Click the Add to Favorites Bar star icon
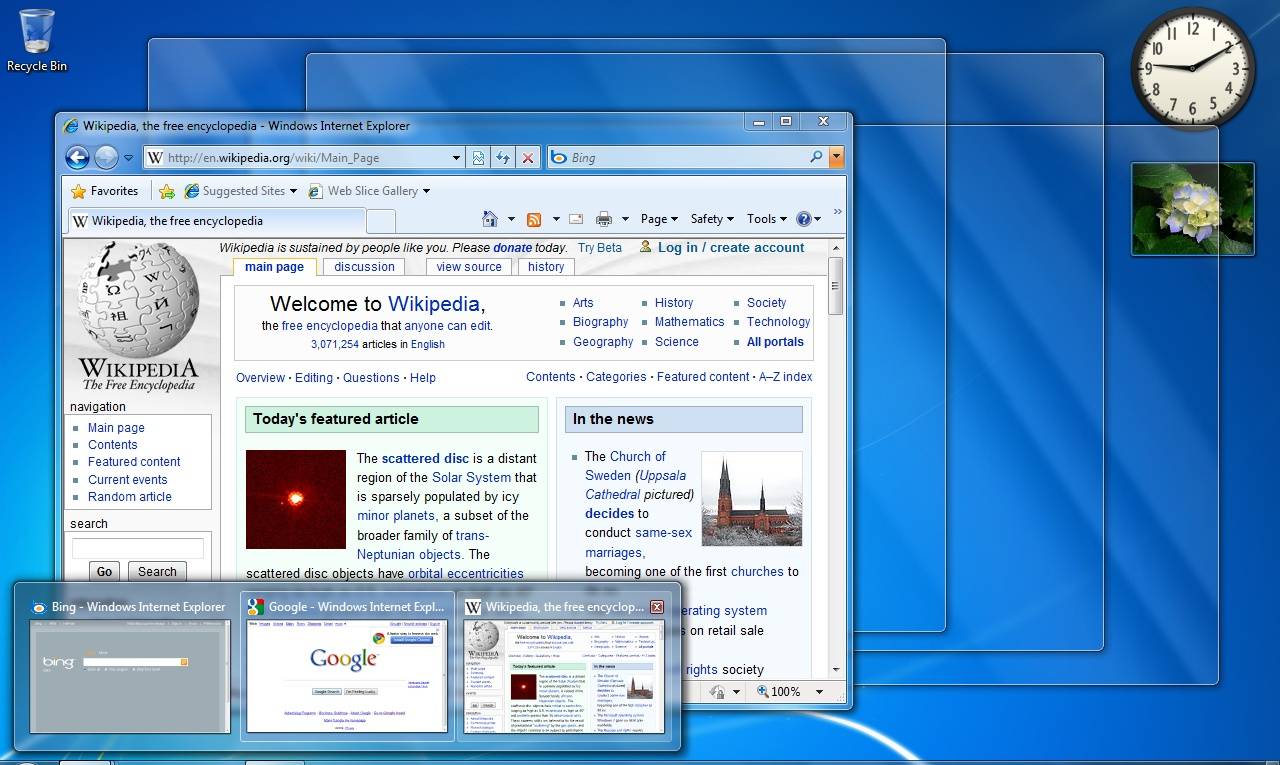This screenshot has width=1280, height=765. pos(167,191)
